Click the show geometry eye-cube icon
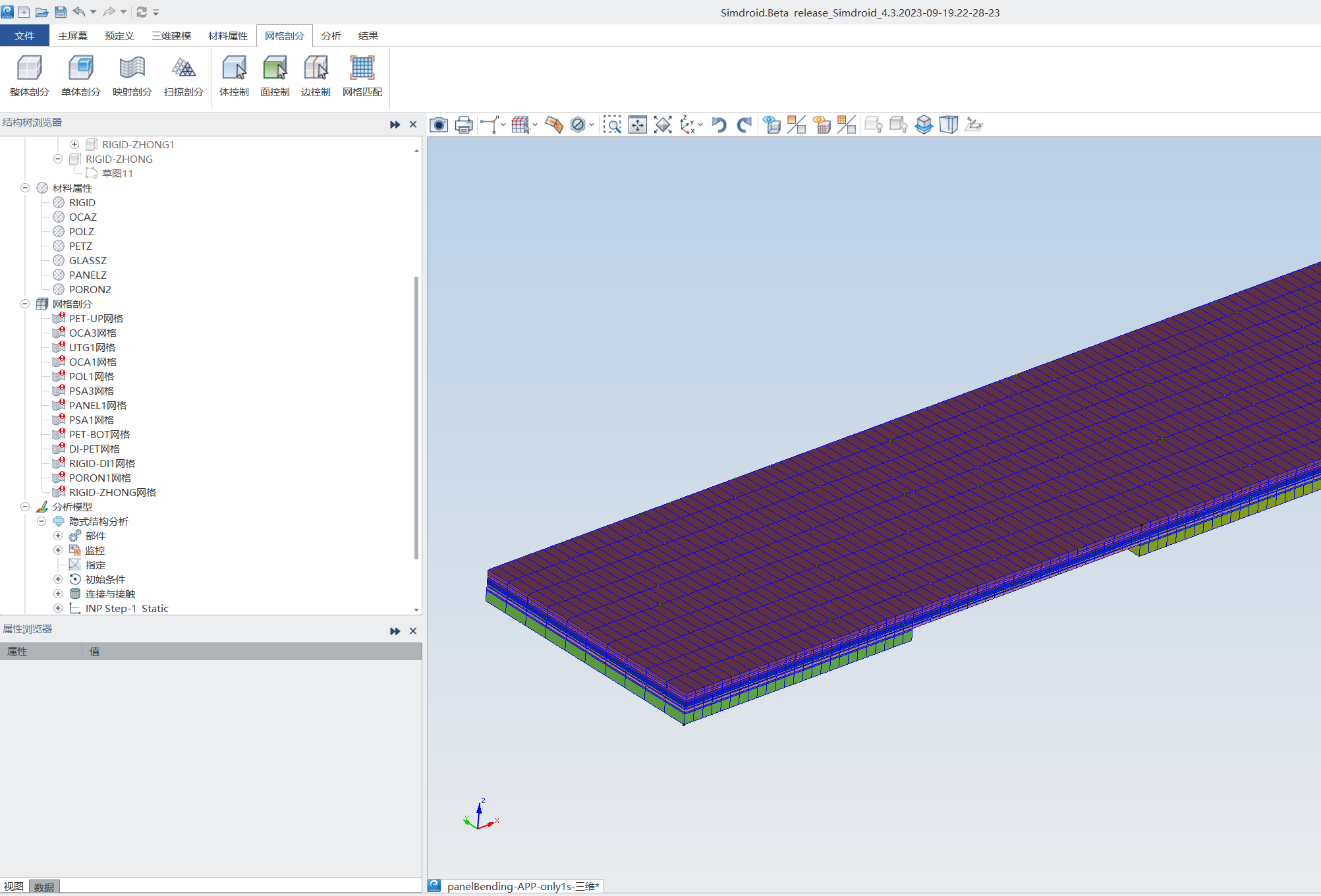The width and height of the screenshot is (1321, 896). pyautogui.click(x=772, y=125)
